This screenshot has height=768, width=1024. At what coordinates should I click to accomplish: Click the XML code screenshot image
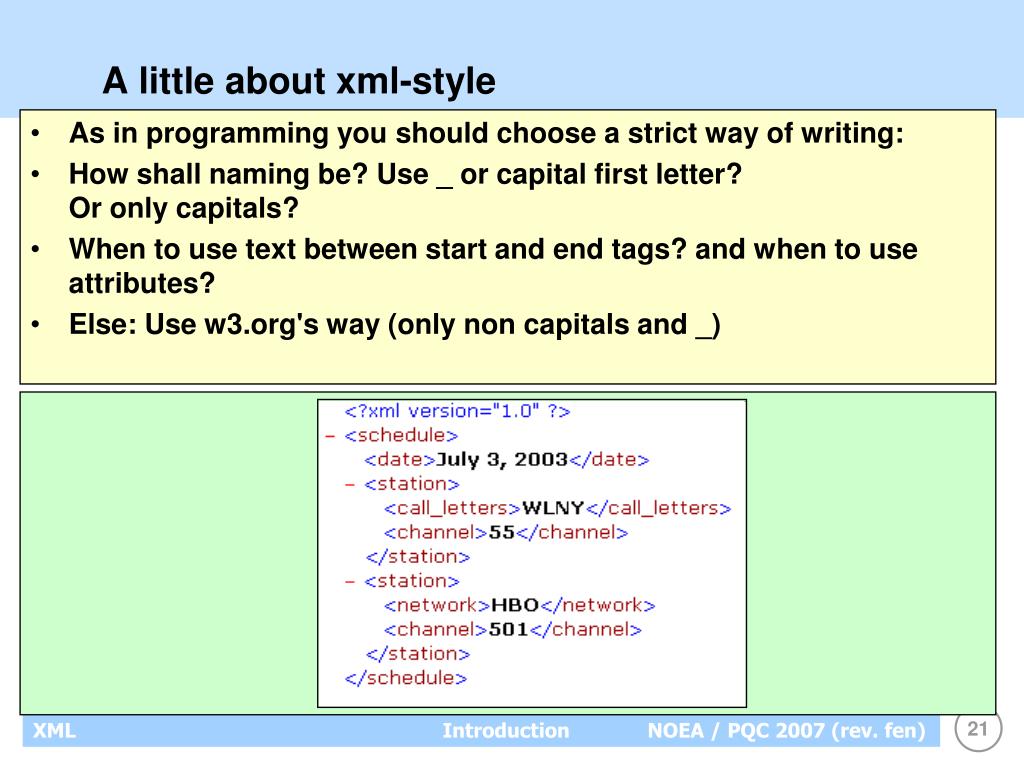click(532, 553)
